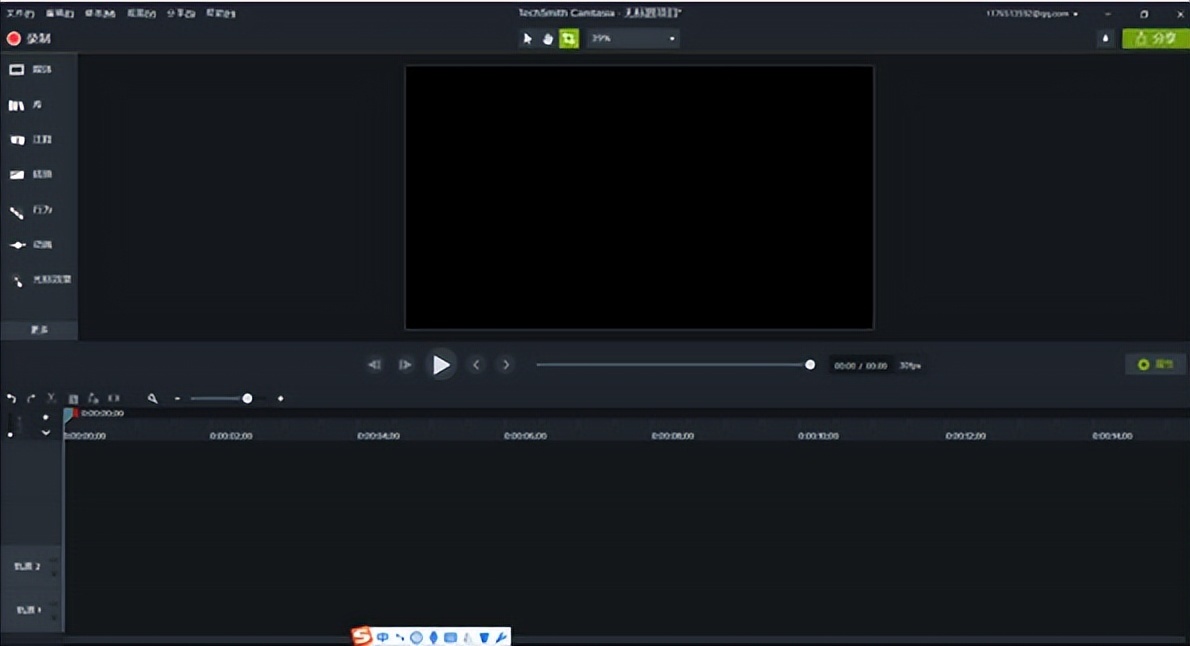Select the arrow Edit mode tool
This screenshot has height=646, width=1190.
coord(527,39)
